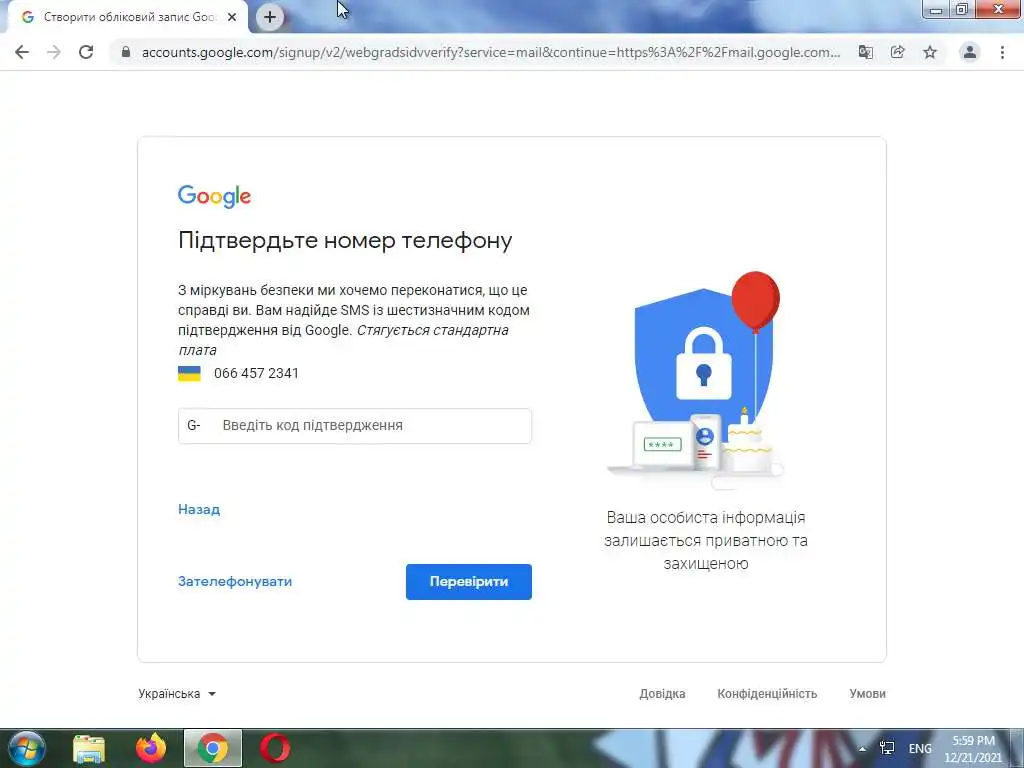Viewport: 1024px width, 768px height.
Task: Focus the verification code input field
Action: (x=355, y=426)
